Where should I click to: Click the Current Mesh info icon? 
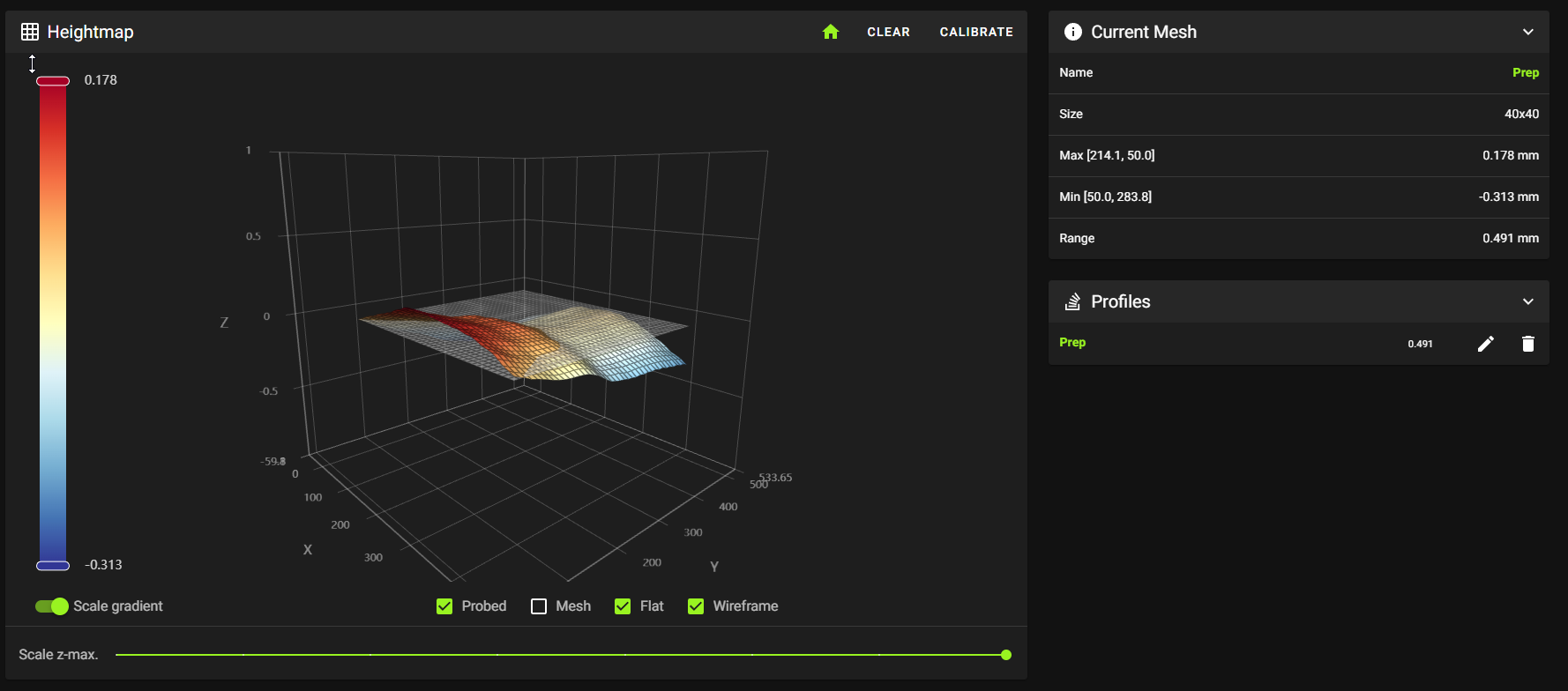coord(1073,32)
